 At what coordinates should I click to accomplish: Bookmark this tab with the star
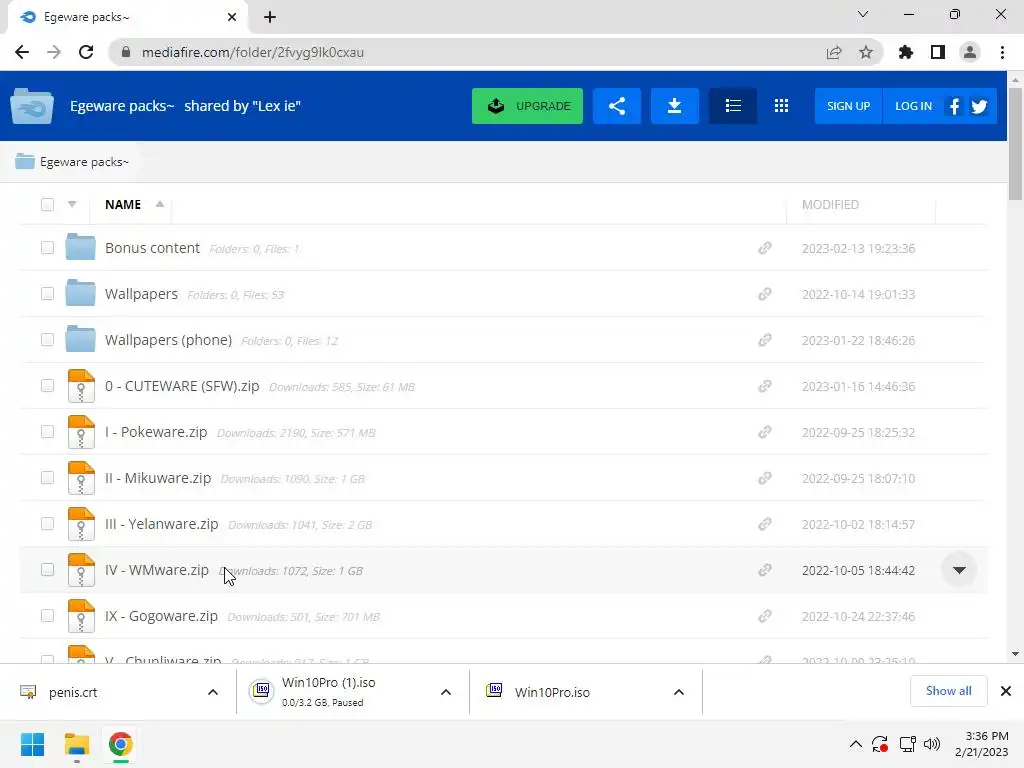pyautogui.click(x=866, y=52)
